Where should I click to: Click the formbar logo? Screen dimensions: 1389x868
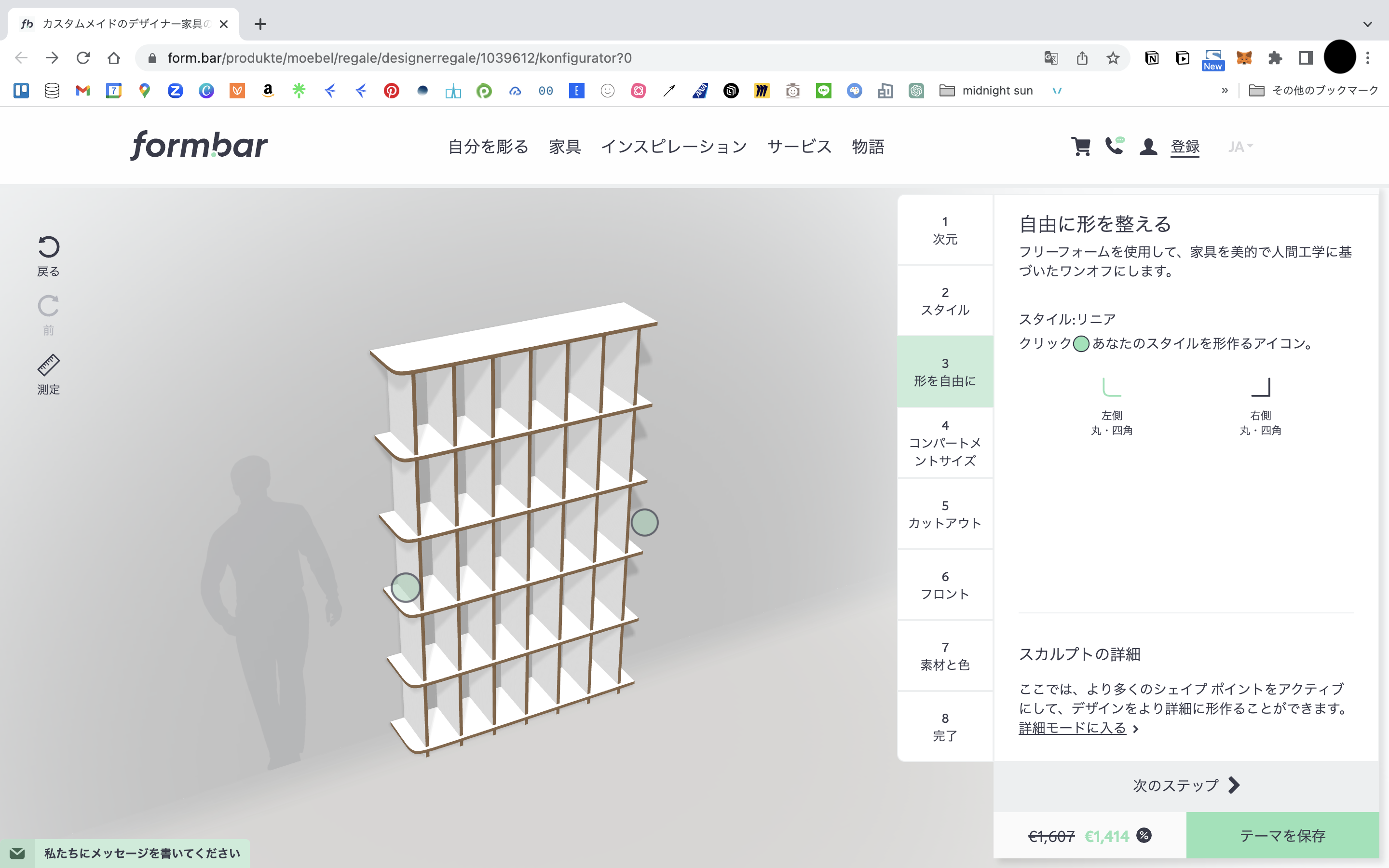tap(199, 145)
